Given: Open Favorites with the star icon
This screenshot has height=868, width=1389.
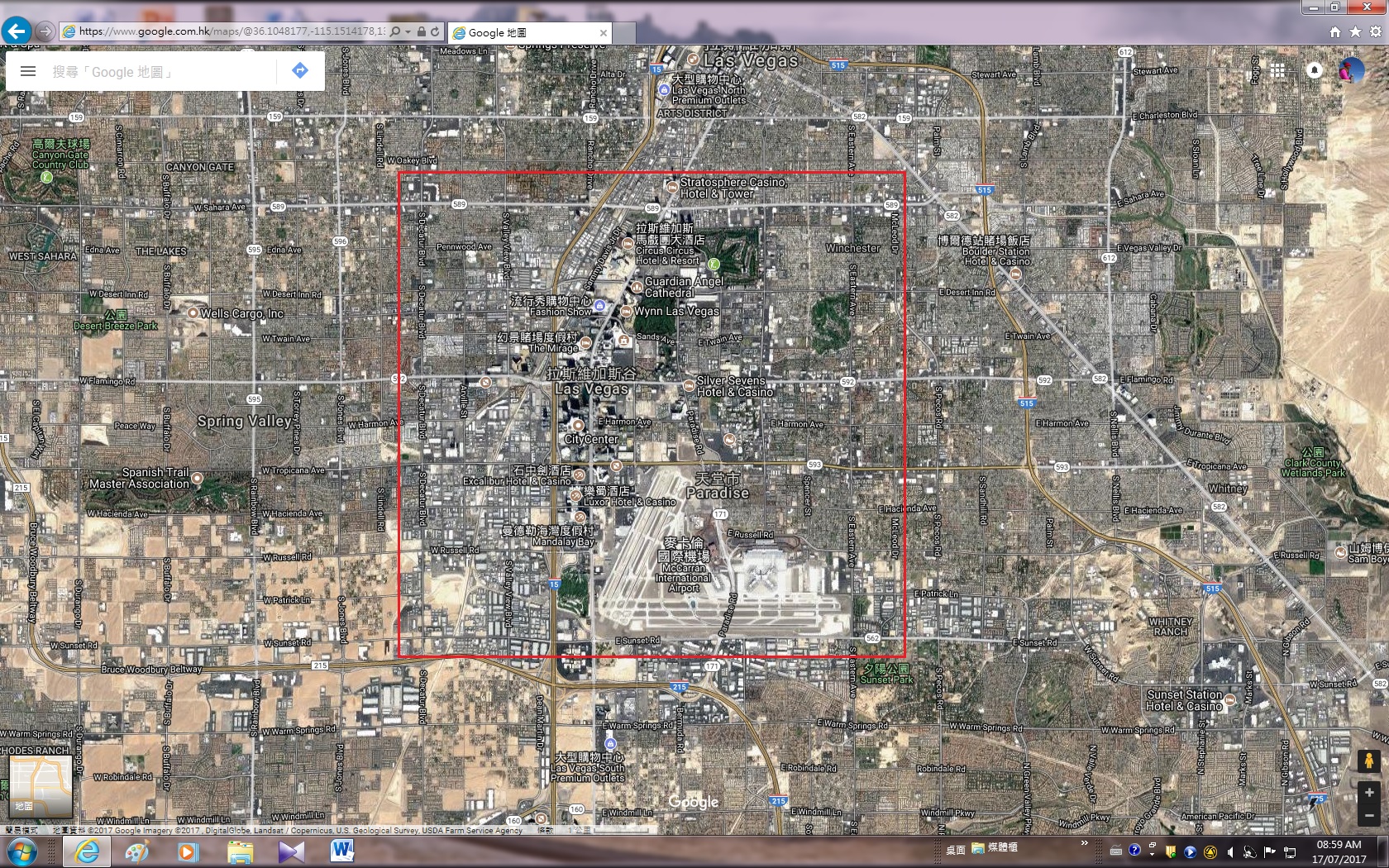Looking at the screenshot, I should [x=1355, y=31].
